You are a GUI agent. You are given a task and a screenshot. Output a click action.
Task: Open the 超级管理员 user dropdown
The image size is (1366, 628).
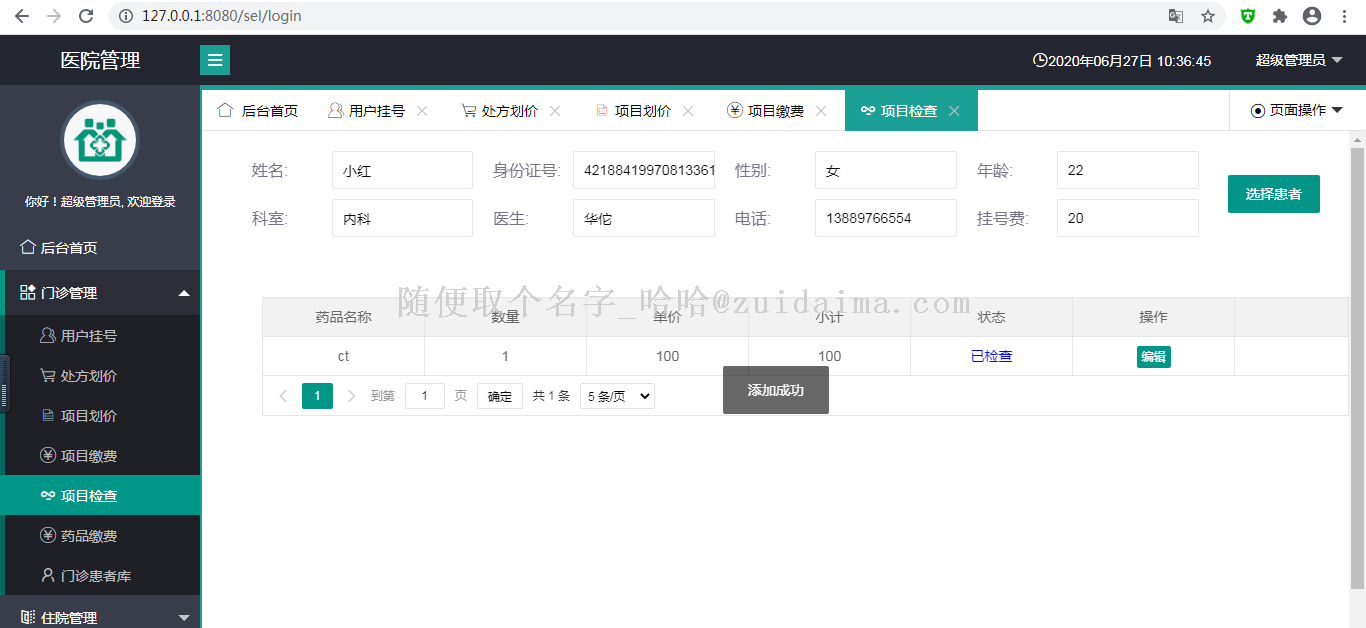point(1298,60)
